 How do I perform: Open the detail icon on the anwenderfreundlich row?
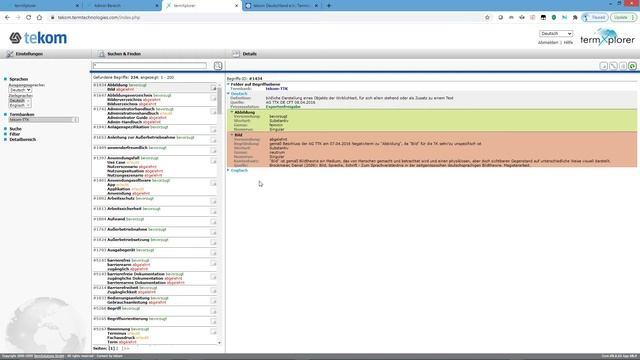[213, 150]
